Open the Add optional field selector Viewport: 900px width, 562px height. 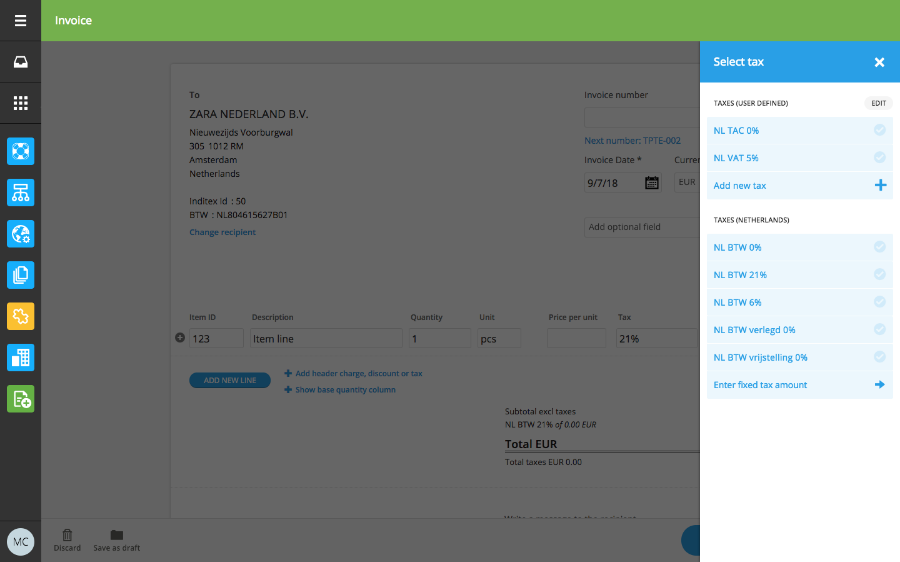[x=642, y=227]
